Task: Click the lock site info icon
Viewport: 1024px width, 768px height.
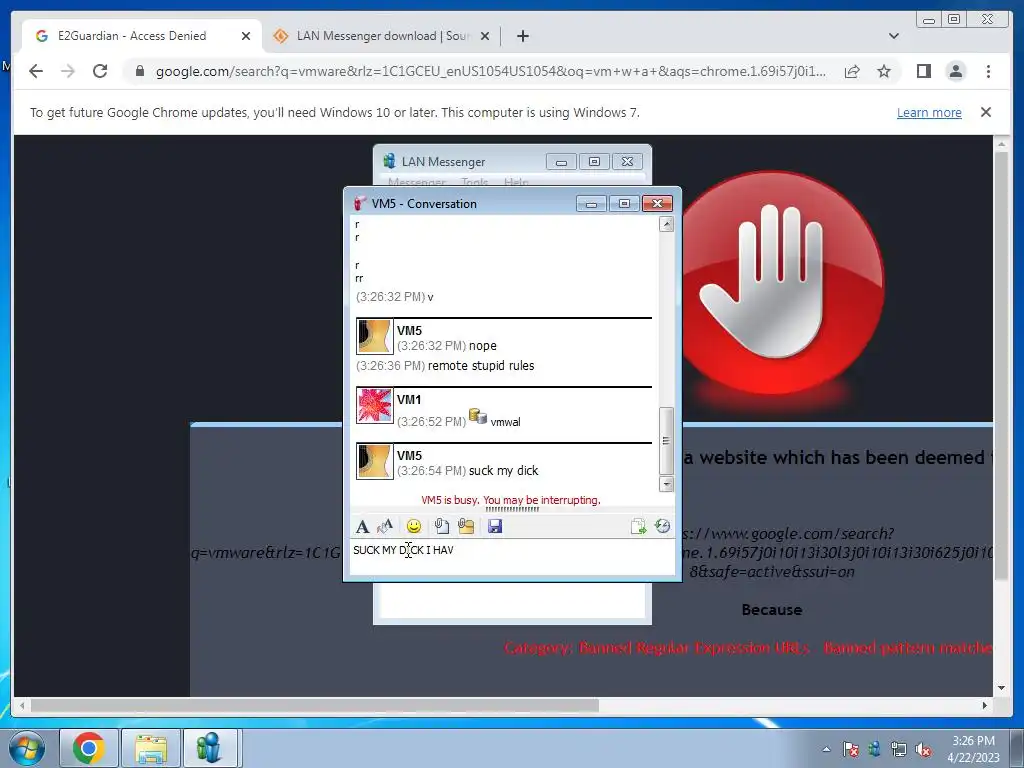Action: coord(139,71)
